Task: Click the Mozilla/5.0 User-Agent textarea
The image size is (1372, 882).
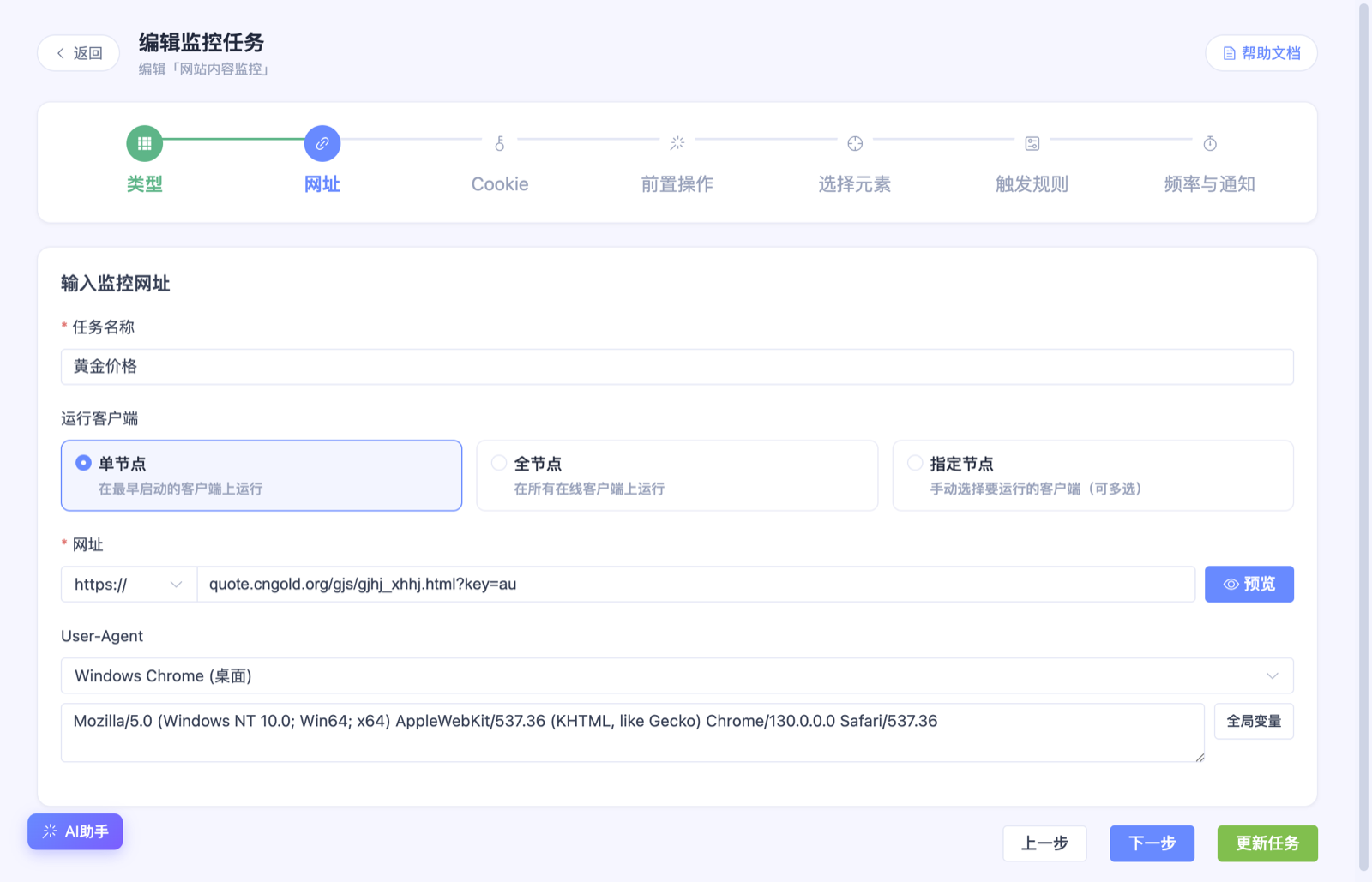Action: pyautogui.click(x=633, y=733)
